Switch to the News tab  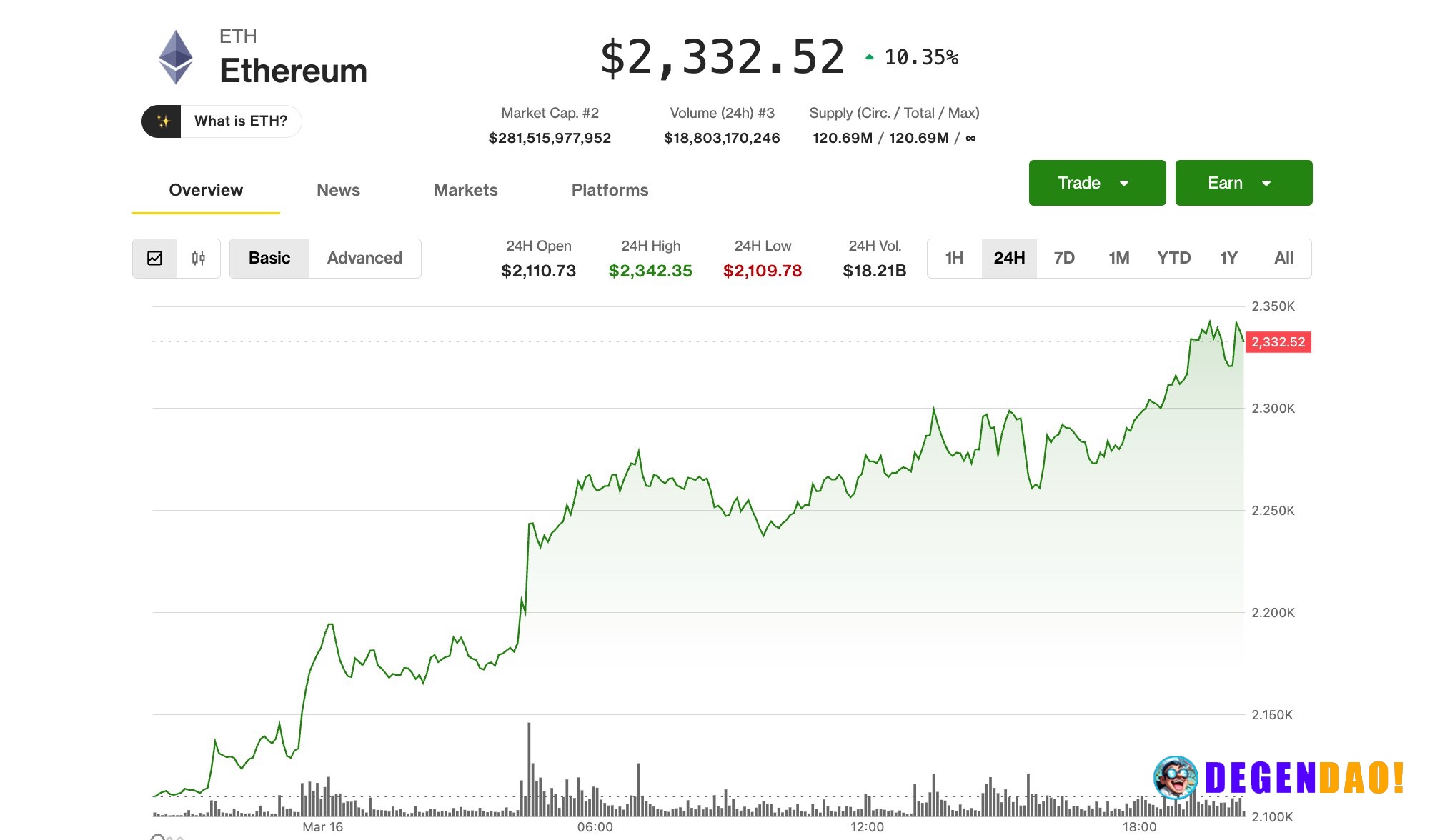[x=338, y=190]
